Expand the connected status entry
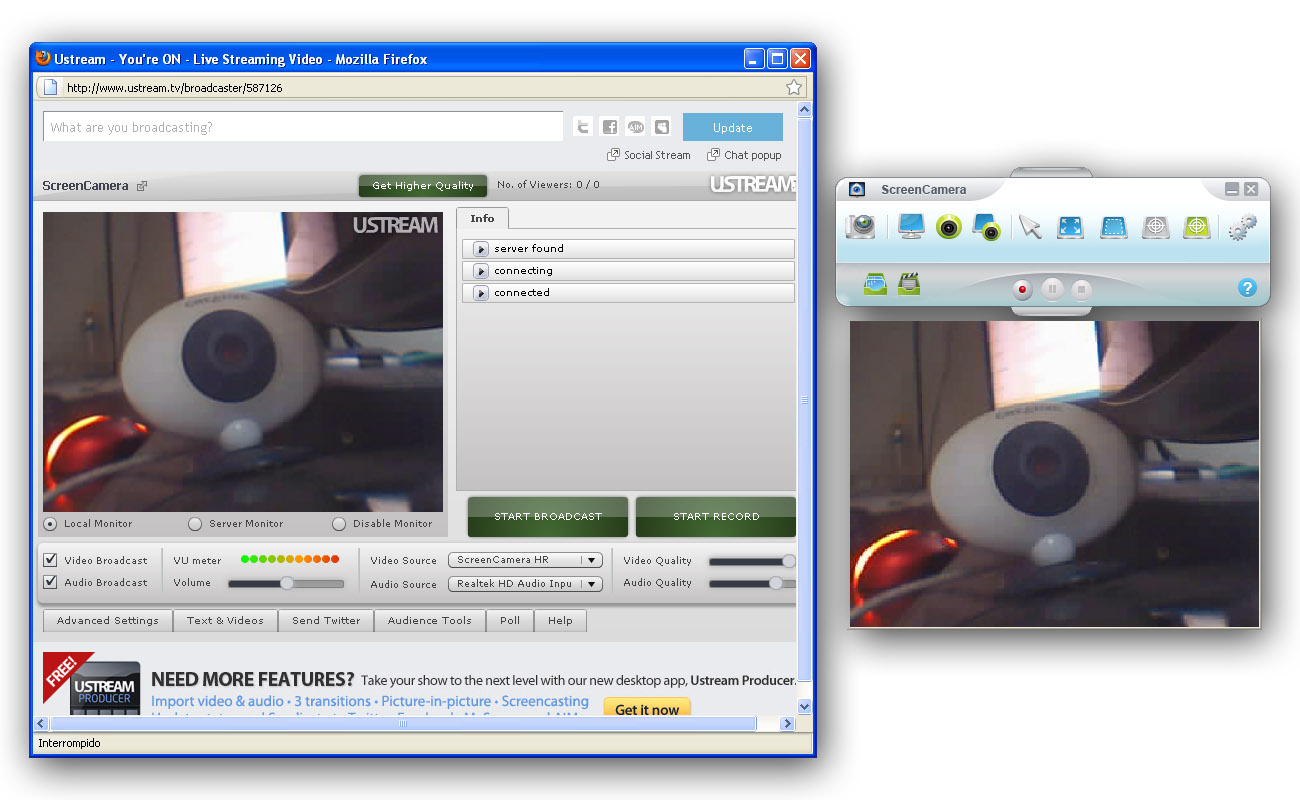The image size is (1300, 800). coord(480,292)
